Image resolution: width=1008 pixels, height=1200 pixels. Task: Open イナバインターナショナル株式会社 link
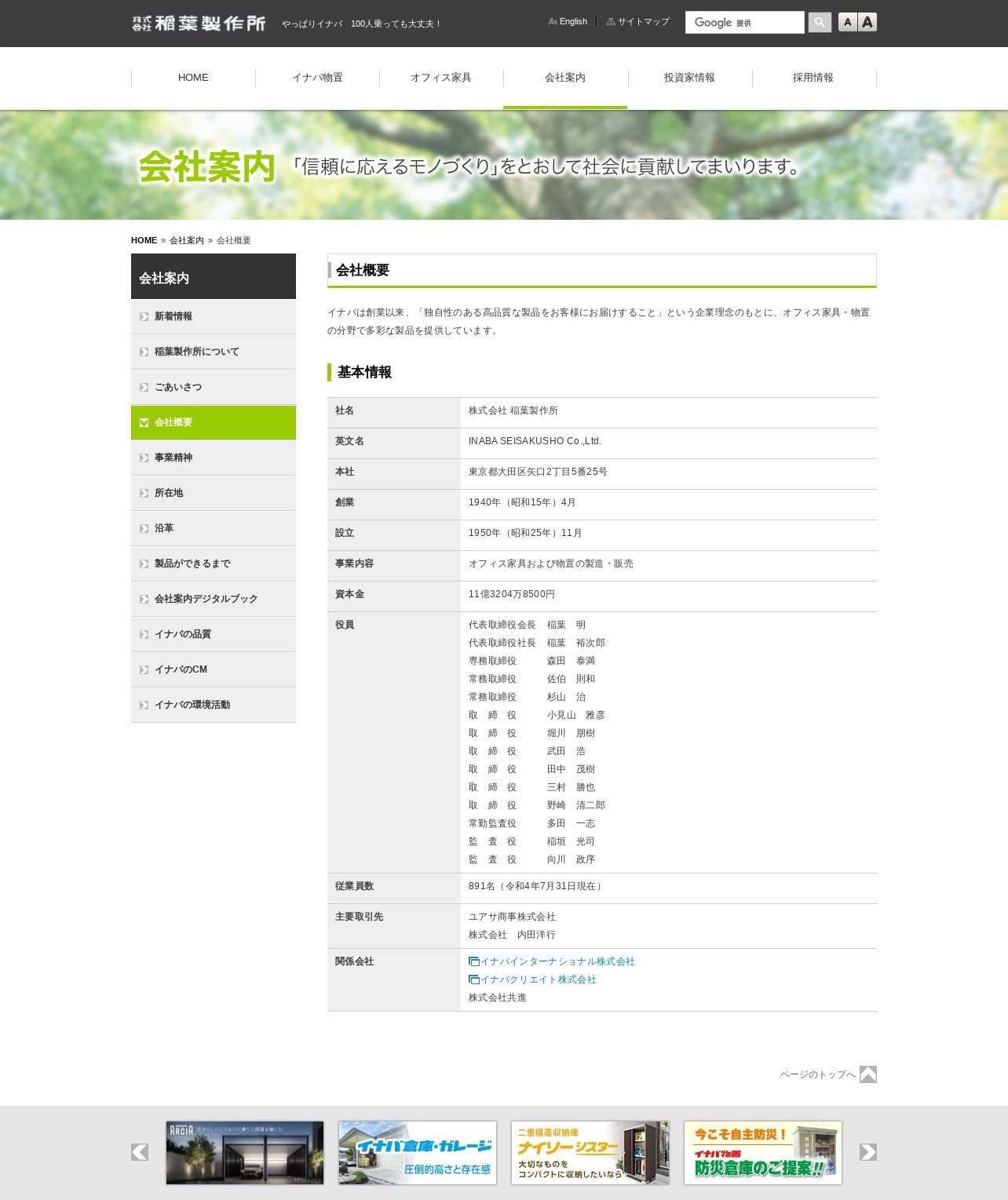click(557, 961)
